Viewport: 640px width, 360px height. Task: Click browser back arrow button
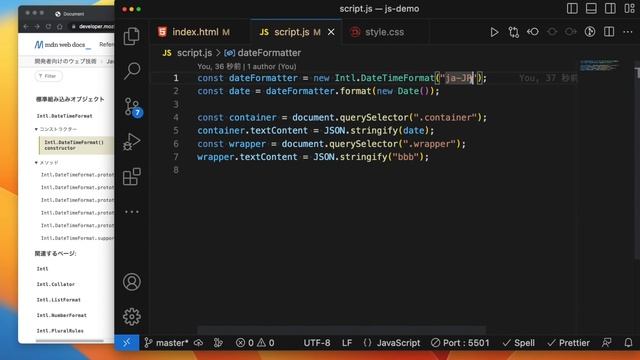[x=26, y=27]
